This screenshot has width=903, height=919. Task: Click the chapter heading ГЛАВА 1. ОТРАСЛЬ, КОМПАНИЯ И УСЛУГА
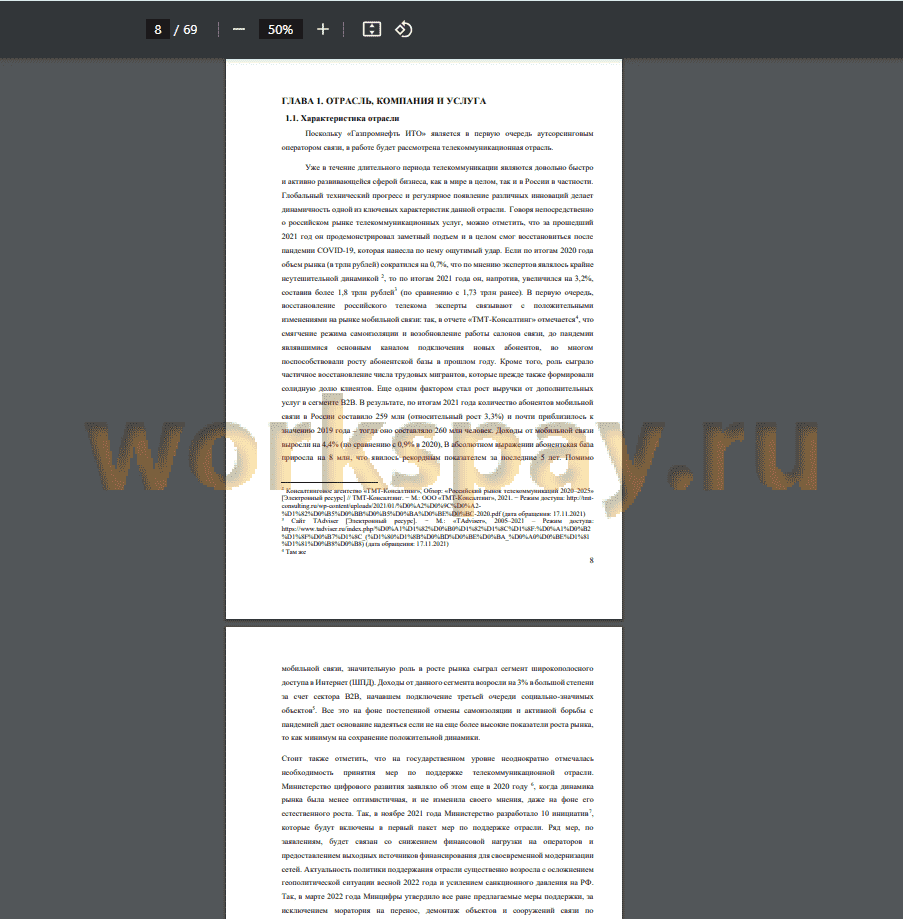point(384,101)
